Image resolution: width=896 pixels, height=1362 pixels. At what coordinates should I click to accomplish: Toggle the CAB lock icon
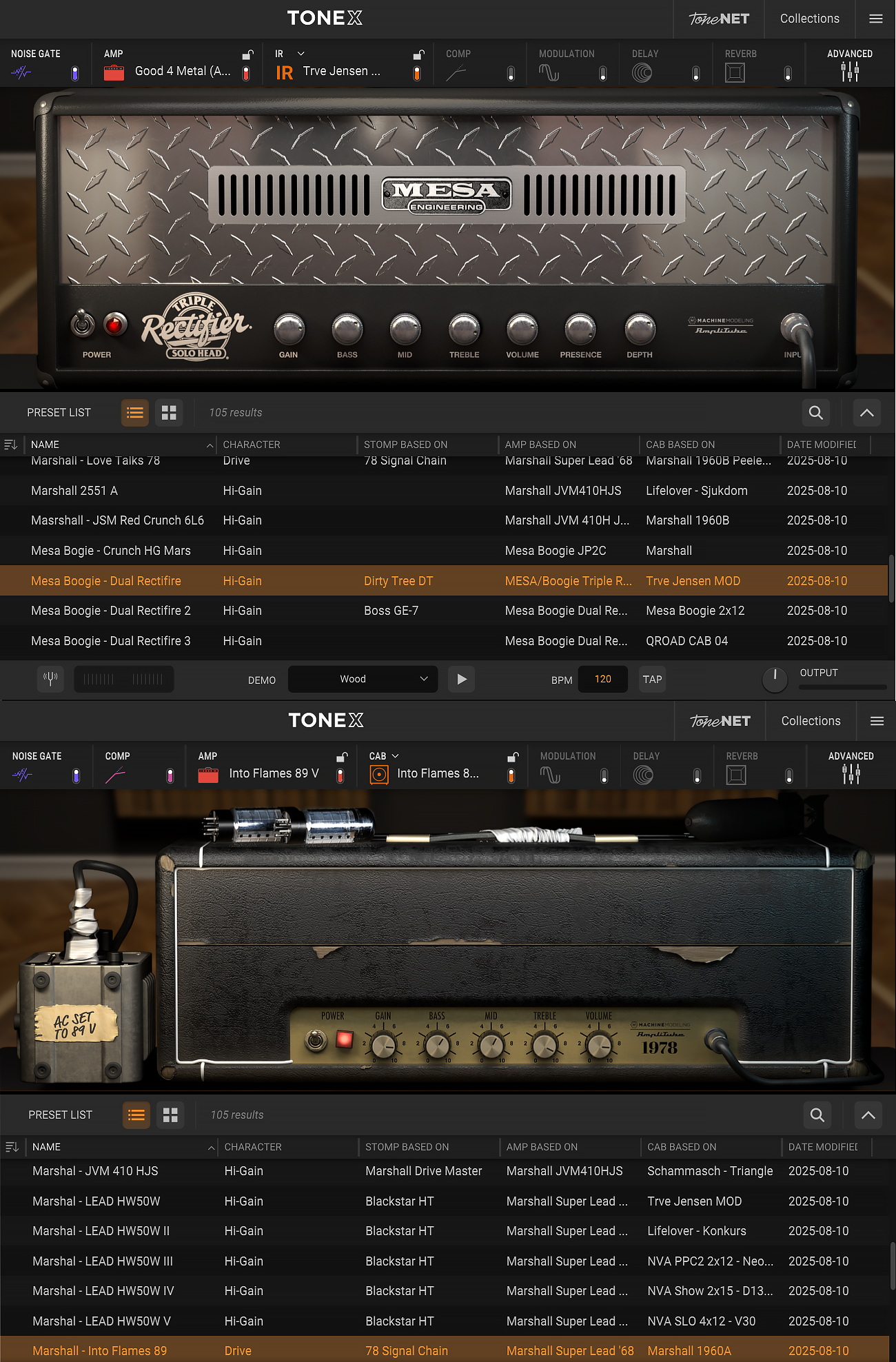(512, 757)
